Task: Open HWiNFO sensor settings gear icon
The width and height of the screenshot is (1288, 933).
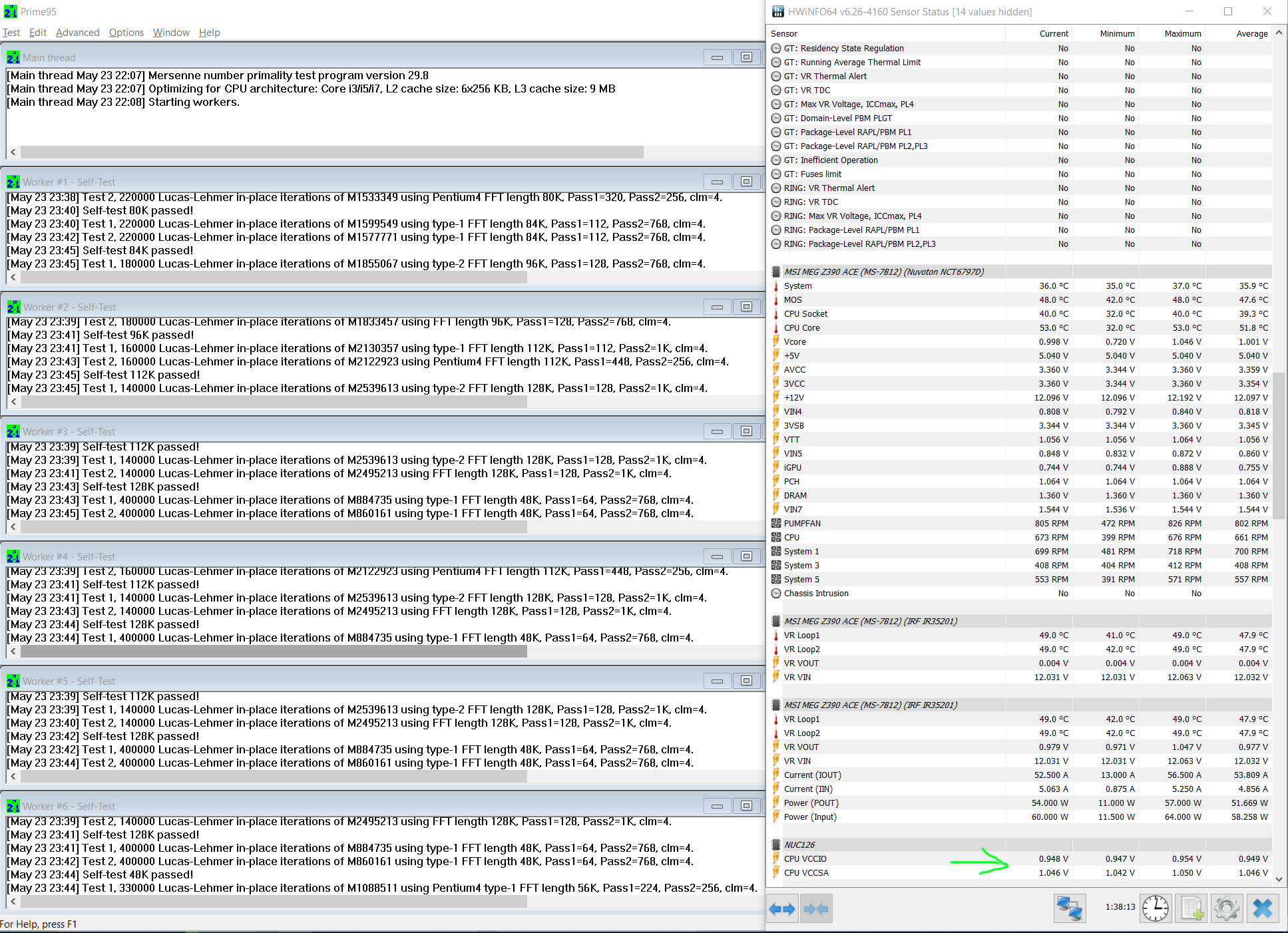Action: [x=1227, y=908]
